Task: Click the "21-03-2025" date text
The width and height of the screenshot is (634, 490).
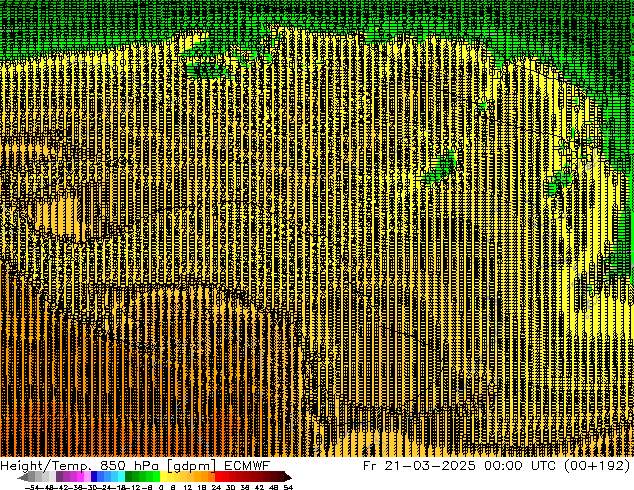Action: tap(430, 466)
